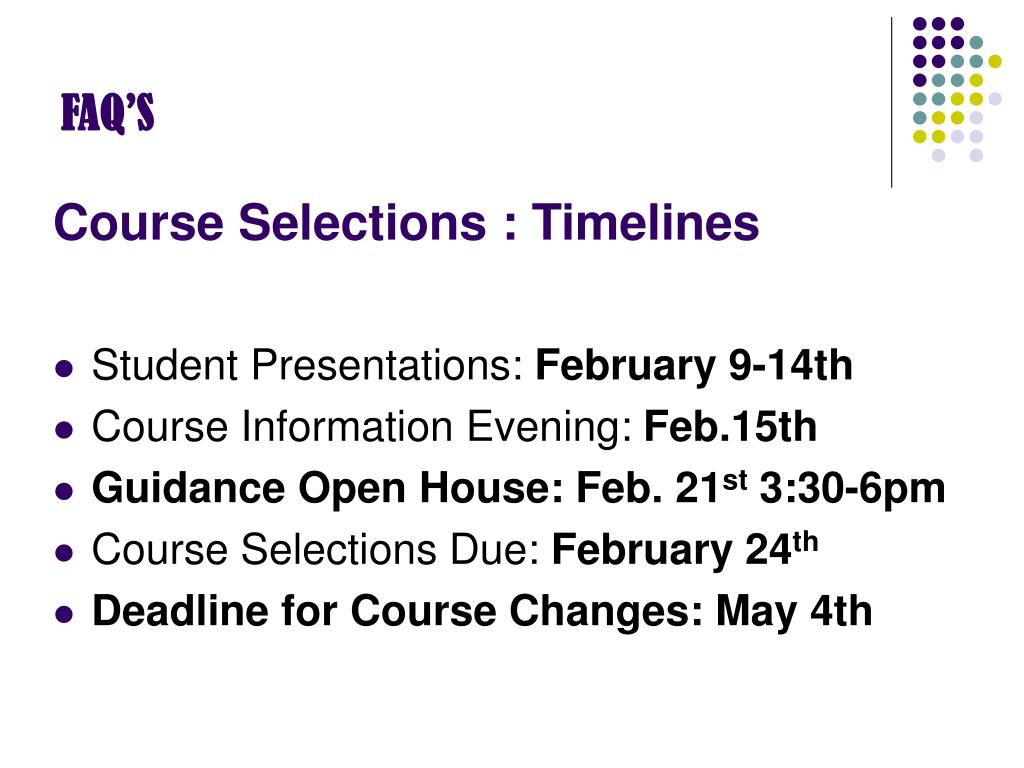Click Deadline for Course Changes line

pyautogui.click(x=482, y=611)
